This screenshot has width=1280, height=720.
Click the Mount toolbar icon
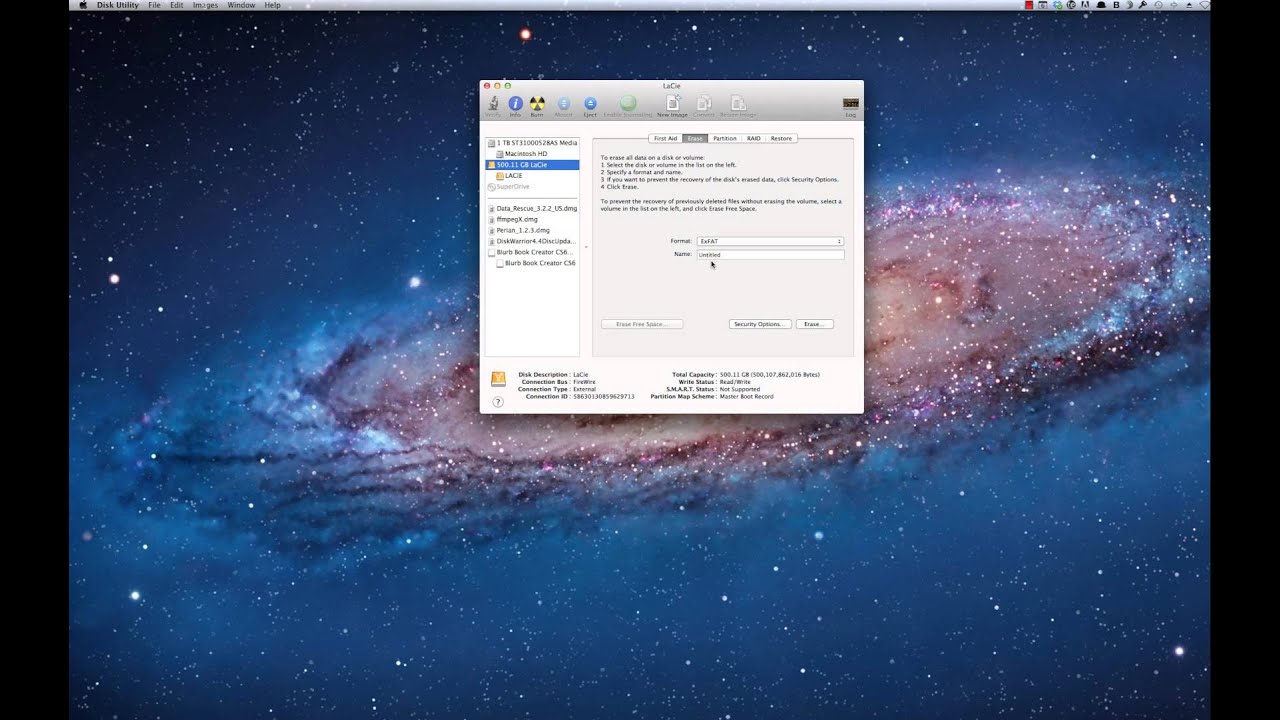pyautogui.click(x=564, y=103)
